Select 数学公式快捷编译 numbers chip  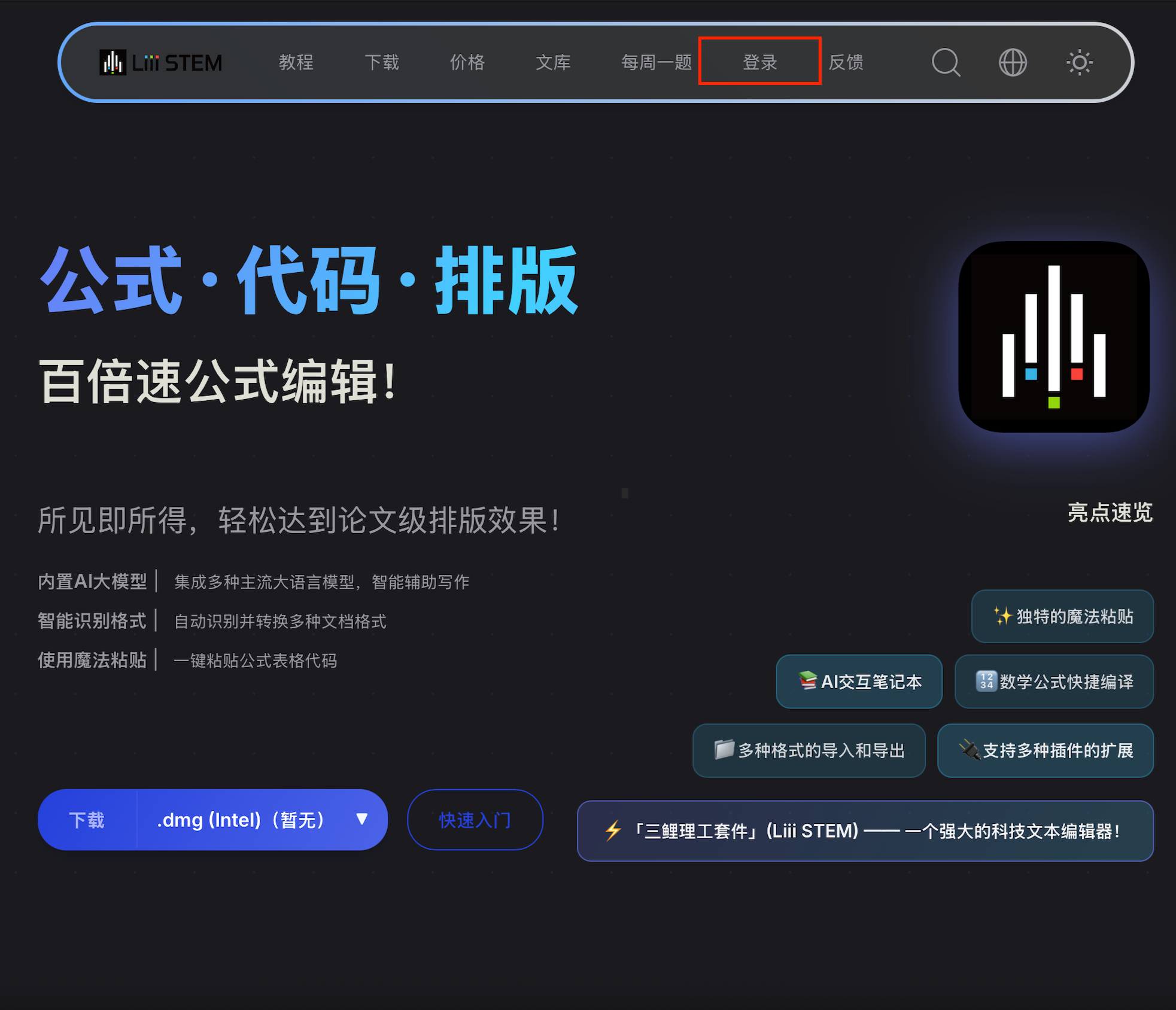(1054, 682)
